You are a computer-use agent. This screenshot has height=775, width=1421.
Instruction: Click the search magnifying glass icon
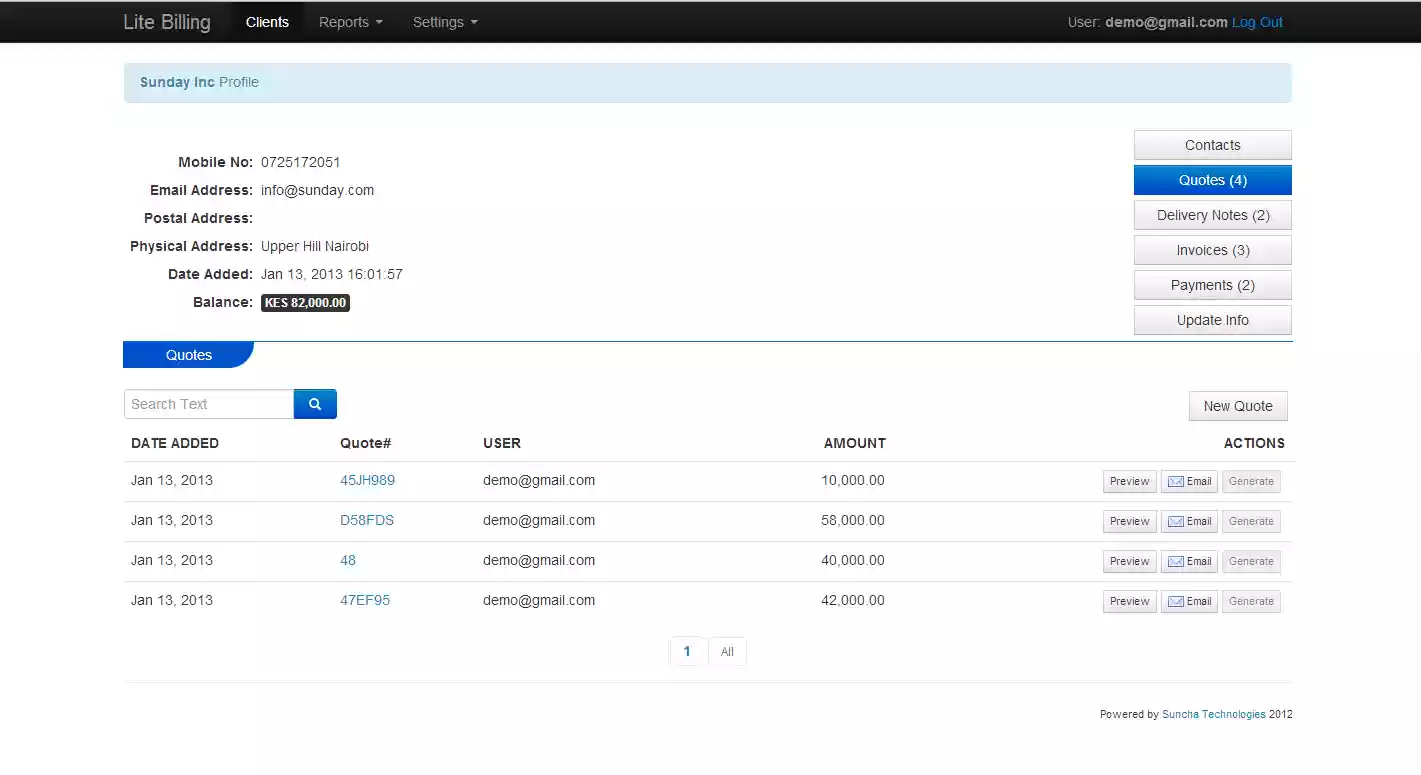[x=315, y=403]
